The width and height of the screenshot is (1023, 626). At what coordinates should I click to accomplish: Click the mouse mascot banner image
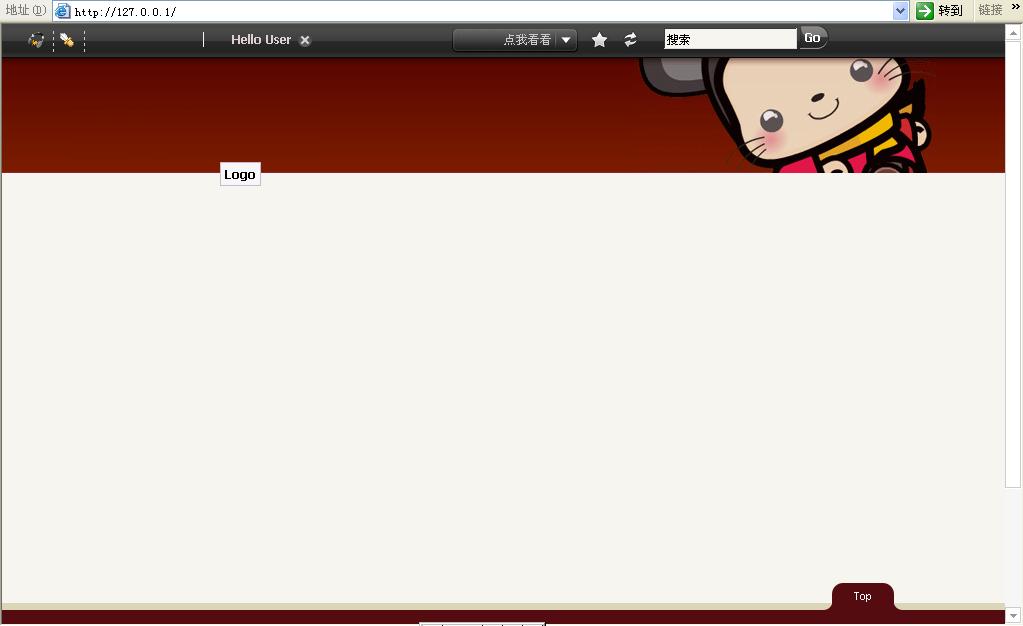pos(787,115)
